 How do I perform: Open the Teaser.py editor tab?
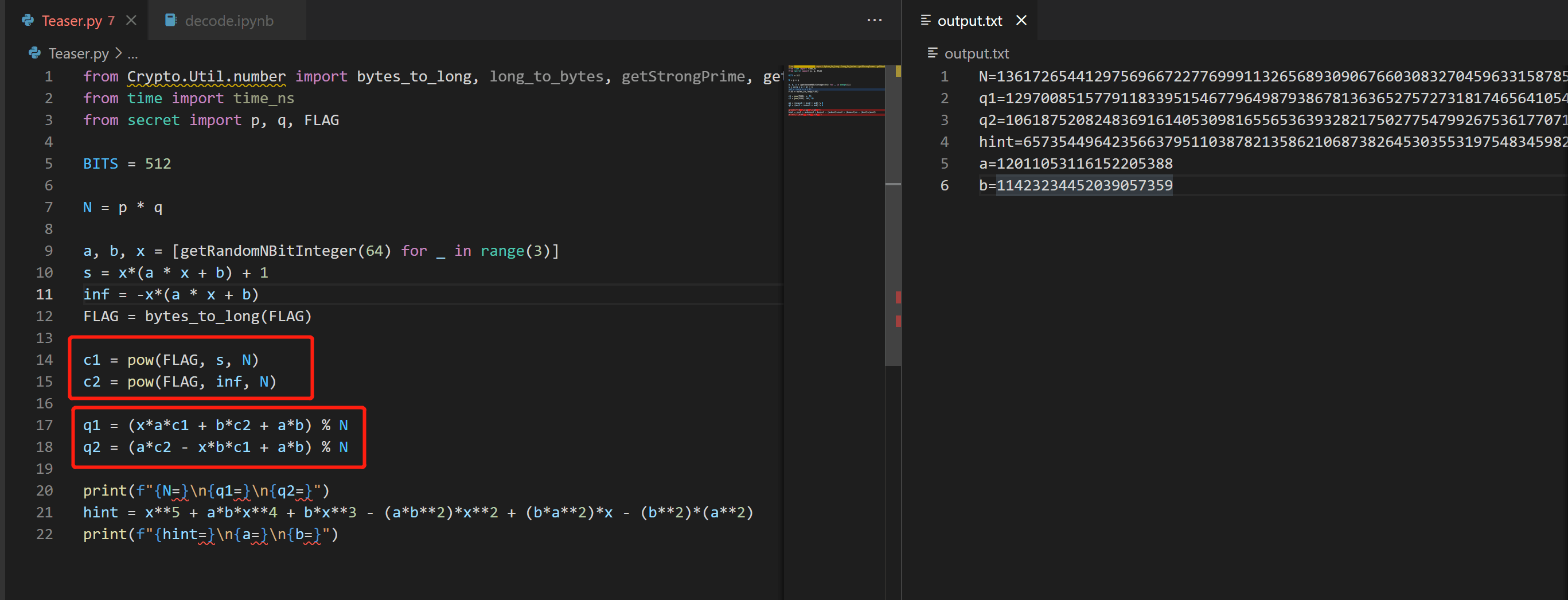[x=71, y=21]
